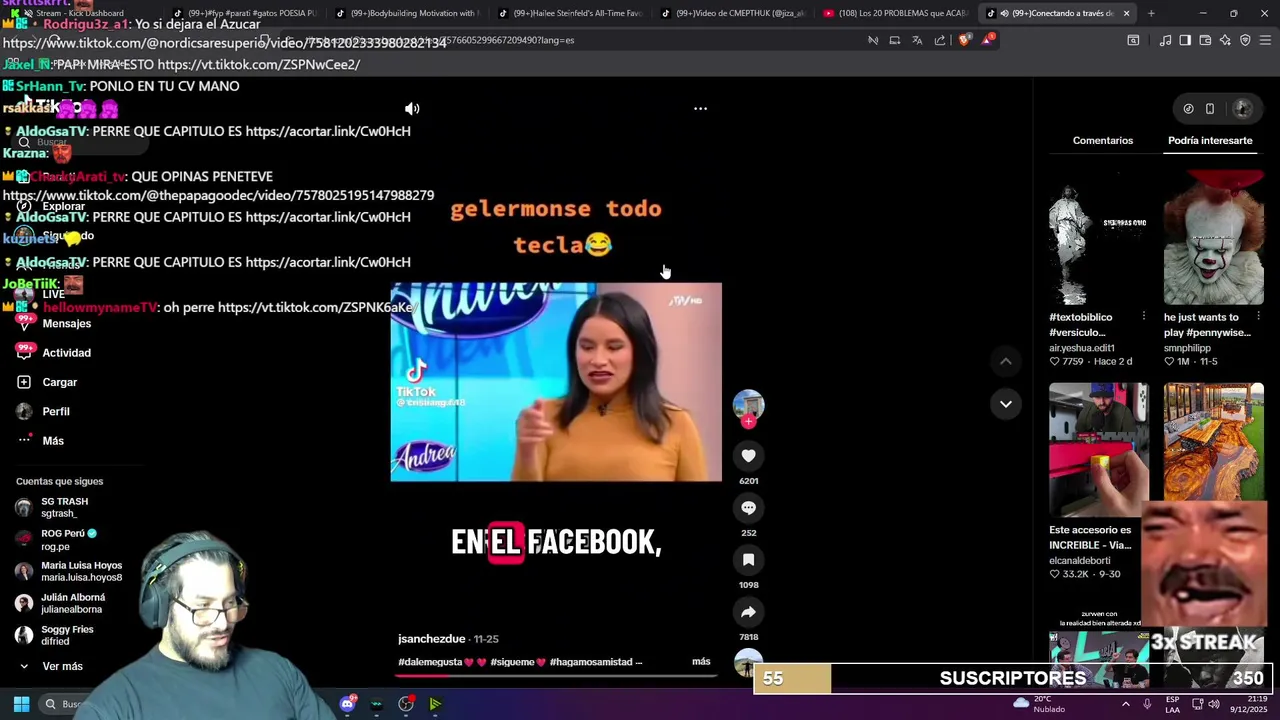Open the browser hamburger menu
Viewport: 1280px width, 720px height.
pos(1266,40)
